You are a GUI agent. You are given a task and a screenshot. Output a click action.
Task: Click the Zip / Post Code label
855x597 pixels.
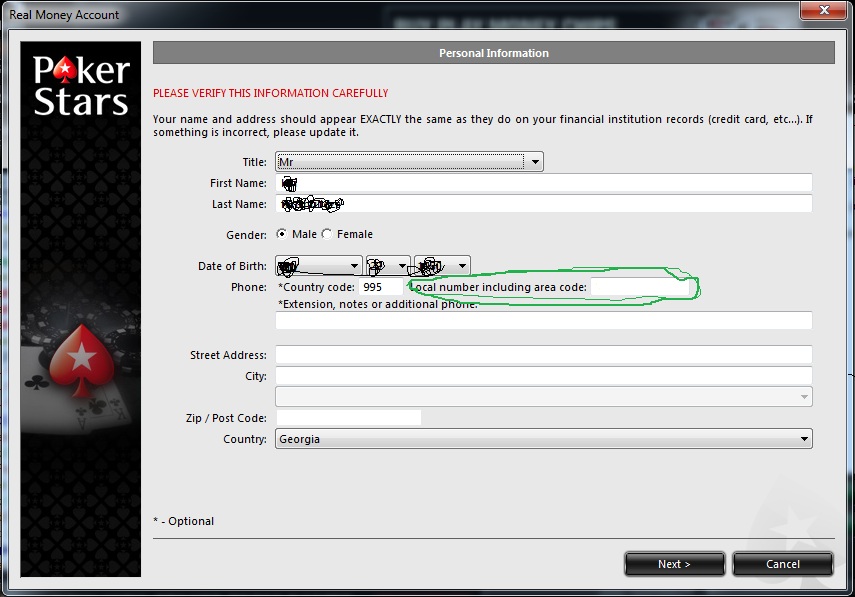(226, 418)
